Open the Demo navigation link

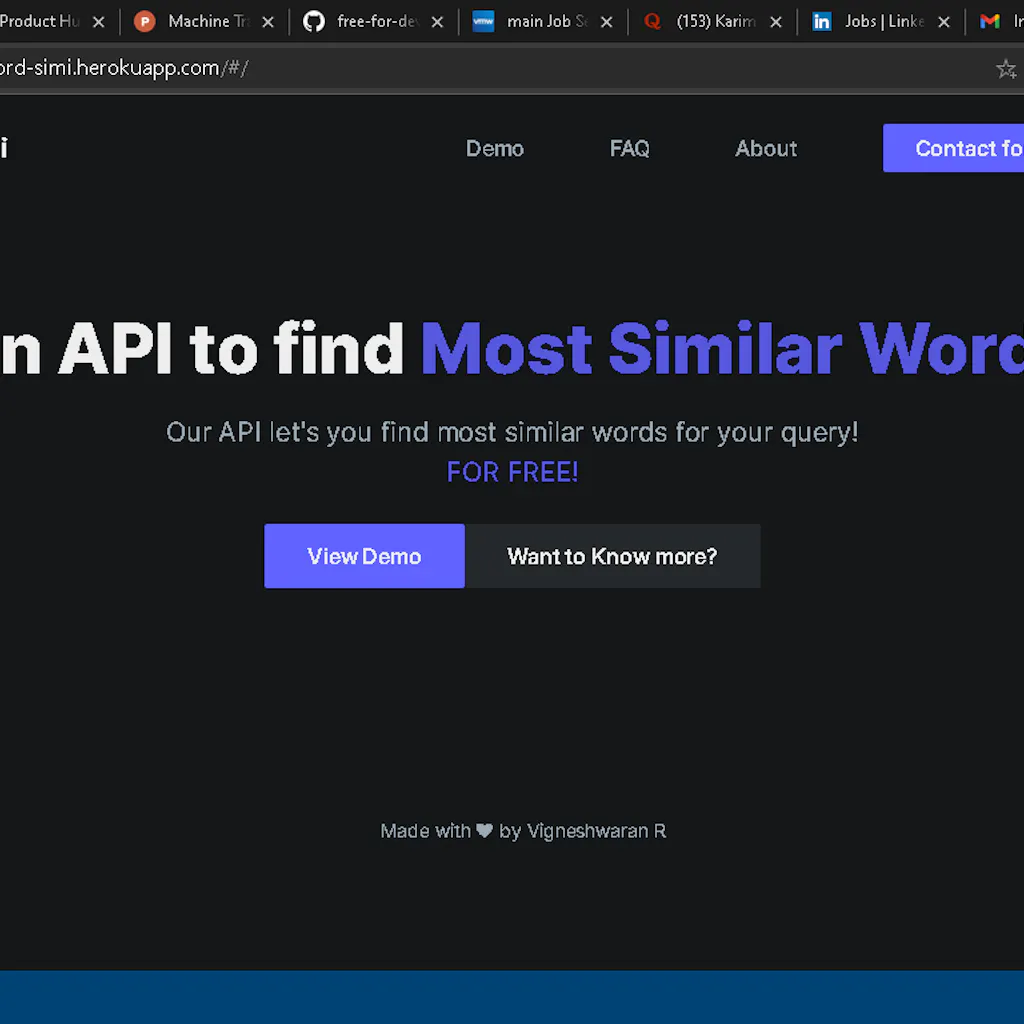pyautogui.click(x=495, y=148)
